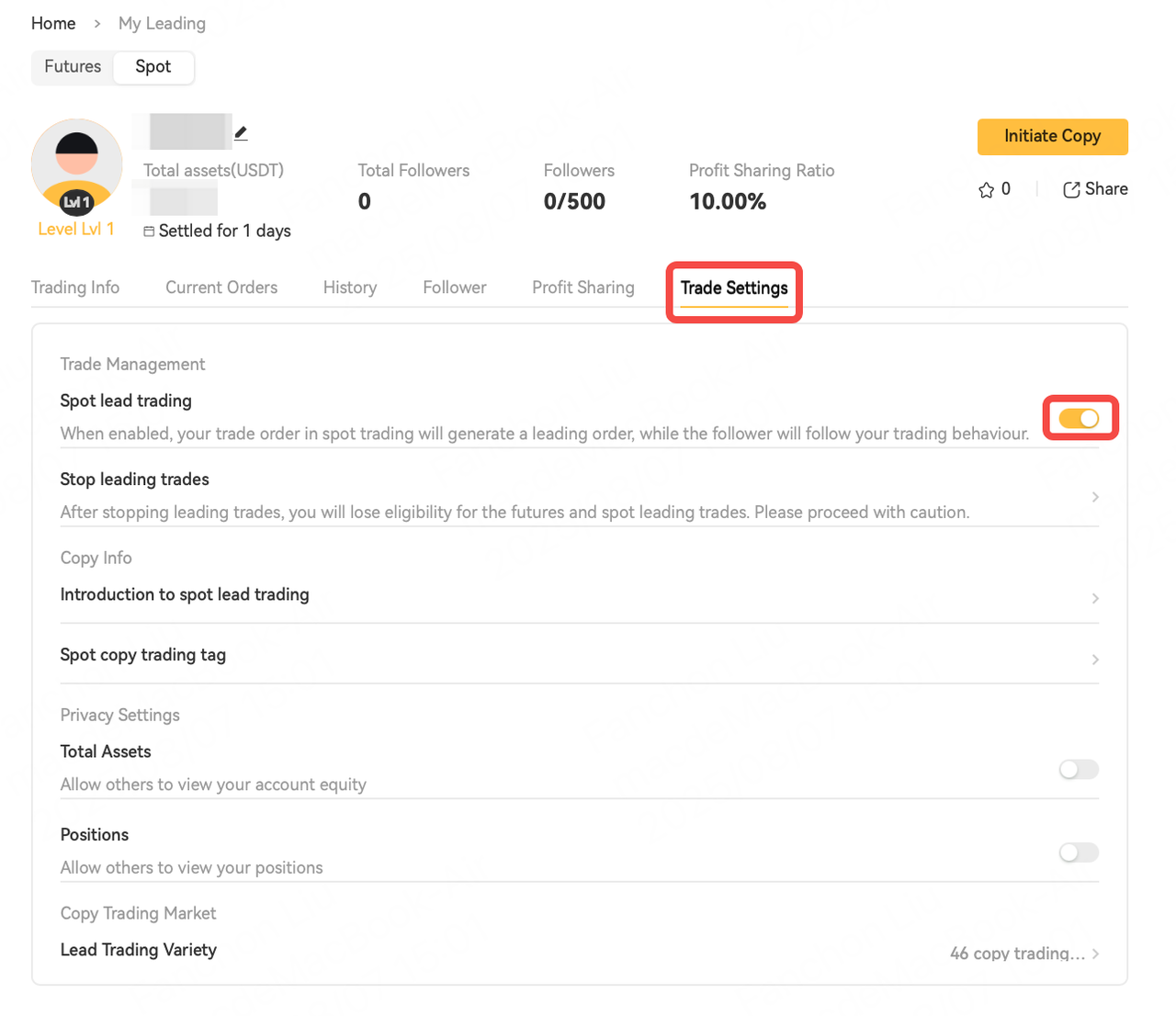Click the pencil edit nickname icon
This screenshot has width=1176, height=1016.
pos(241,133)
